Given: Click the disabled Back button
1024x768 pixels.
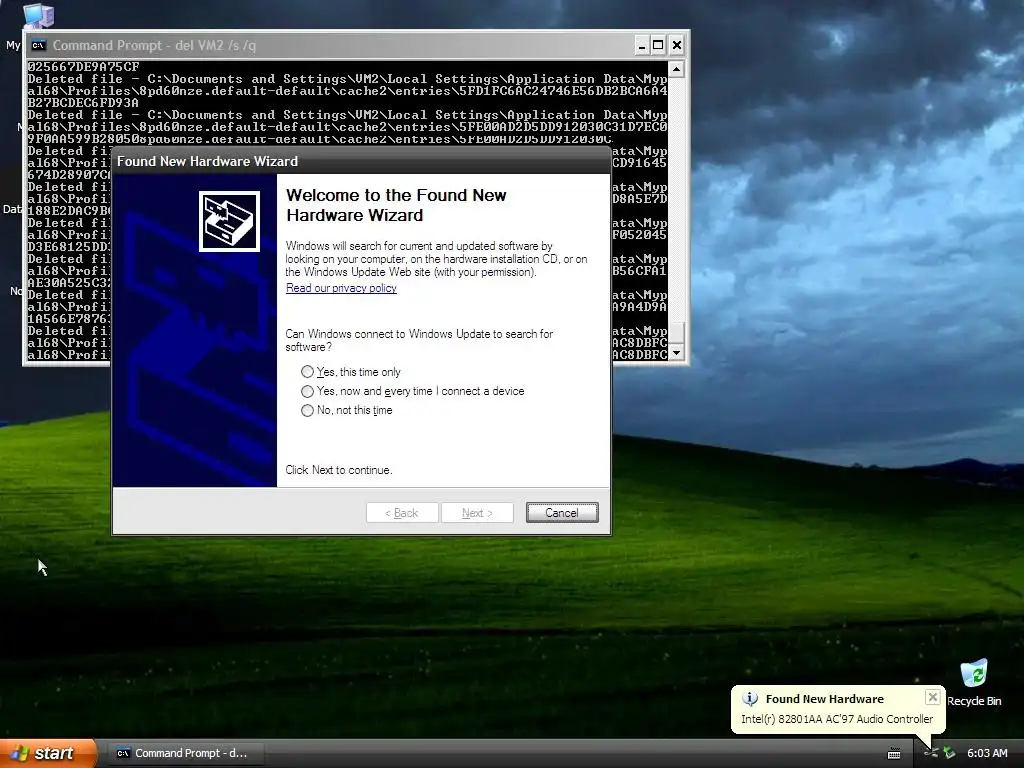Looking at the screenshot, I should tap(402, 513).
